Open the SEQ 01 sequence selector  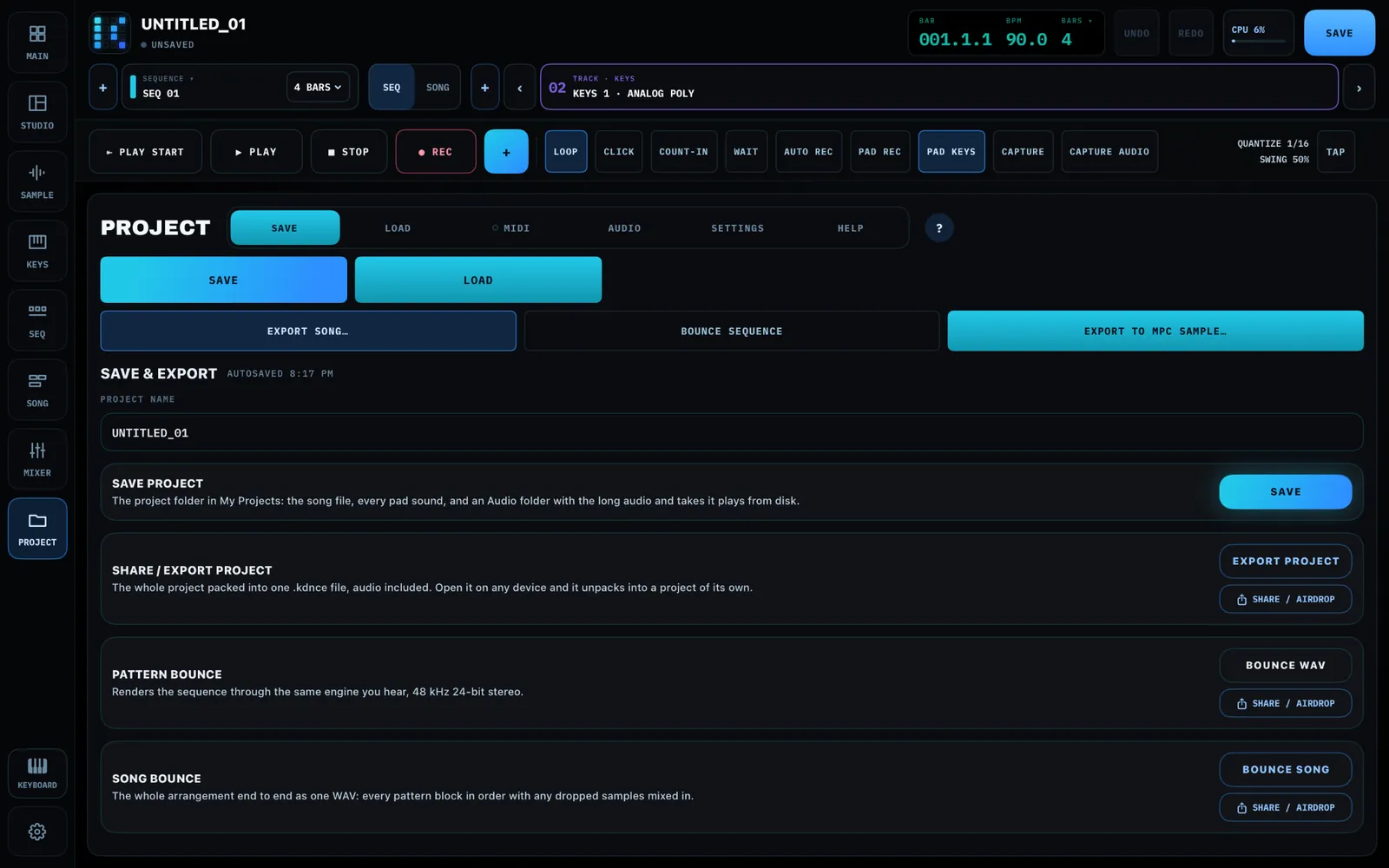click(x=207, y=87)
